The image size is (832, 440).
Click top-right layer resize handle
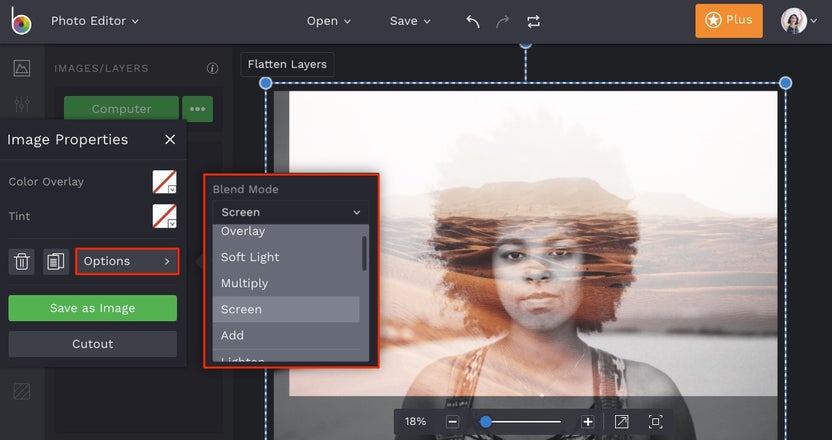(x=785, y=83)
